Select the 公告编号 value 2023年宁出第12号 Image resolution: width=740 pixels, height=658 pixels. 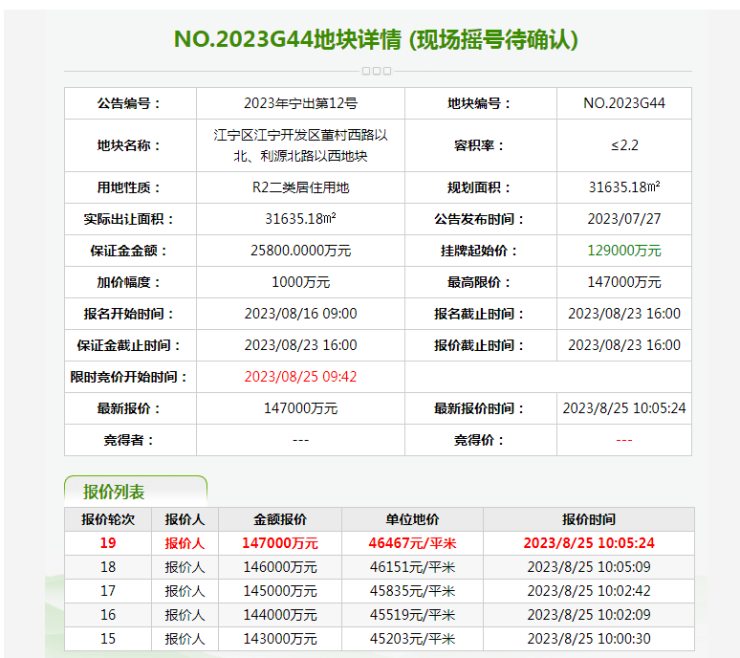(301, 103)
